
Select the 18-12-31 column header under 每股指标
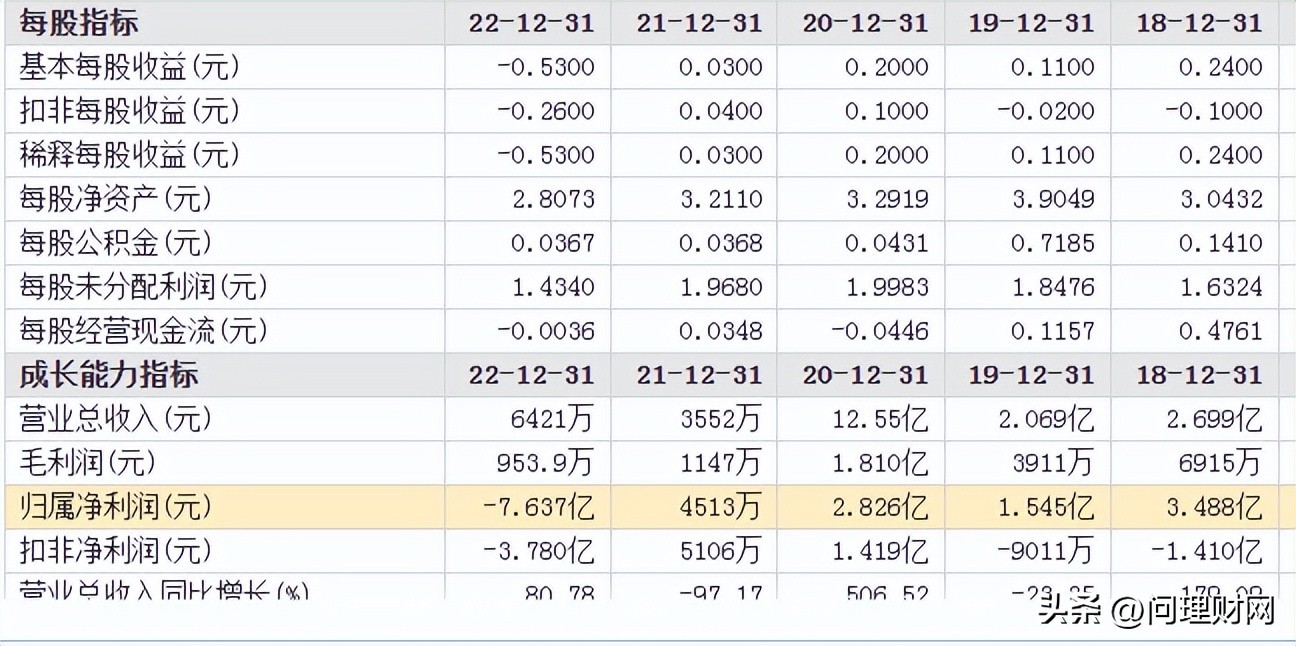click(x=1199, y=22)
